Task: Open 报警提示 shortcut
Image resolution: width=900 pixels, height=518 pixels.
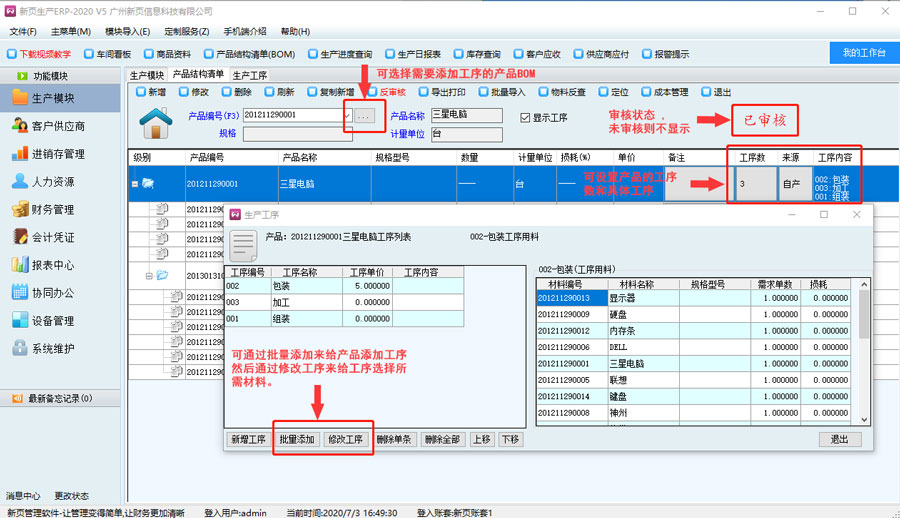Action: click(666, 54)
